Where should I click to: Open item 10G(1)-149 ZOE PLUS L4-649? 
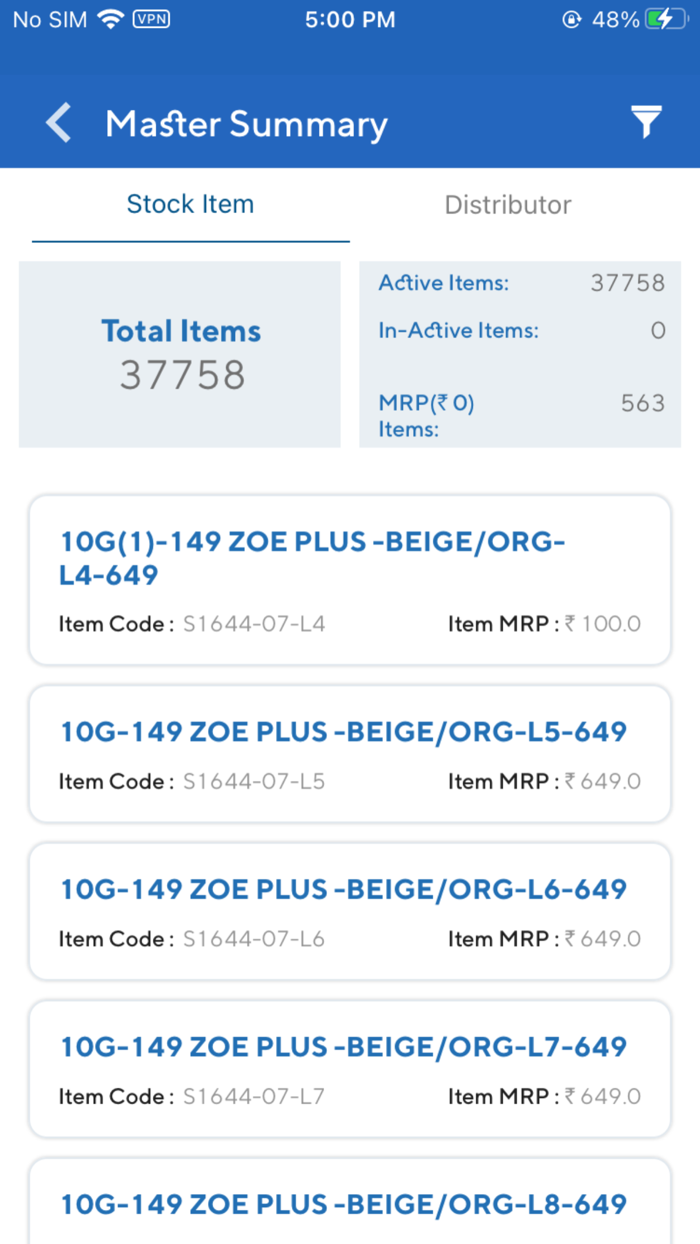pos(350,580)
